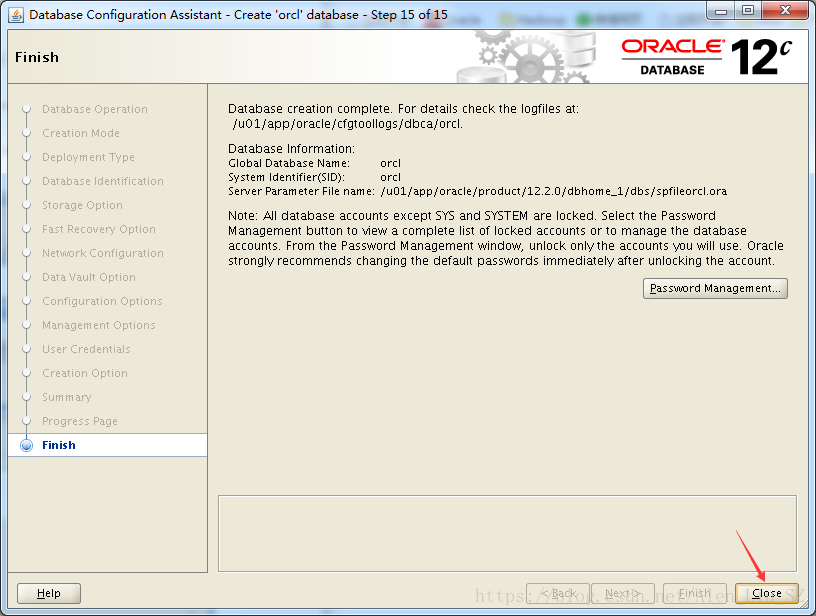Select Fast Recovery Option step
This screenshot has height=616, width=816.
[x=98, y=229]
